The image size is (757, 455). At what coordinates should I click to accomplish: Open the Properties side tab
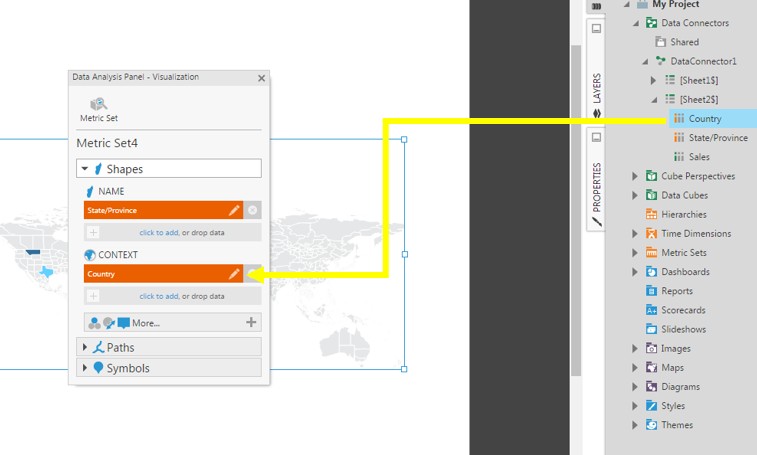point(596,188)
